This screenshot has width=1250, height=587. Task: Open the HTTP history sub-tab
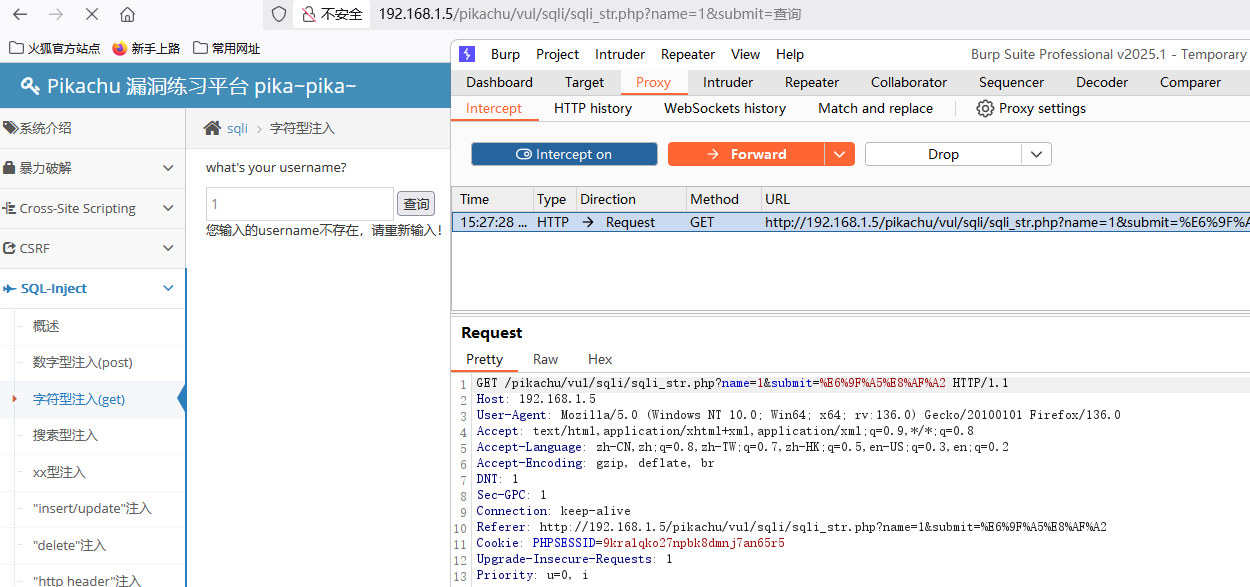593,108
